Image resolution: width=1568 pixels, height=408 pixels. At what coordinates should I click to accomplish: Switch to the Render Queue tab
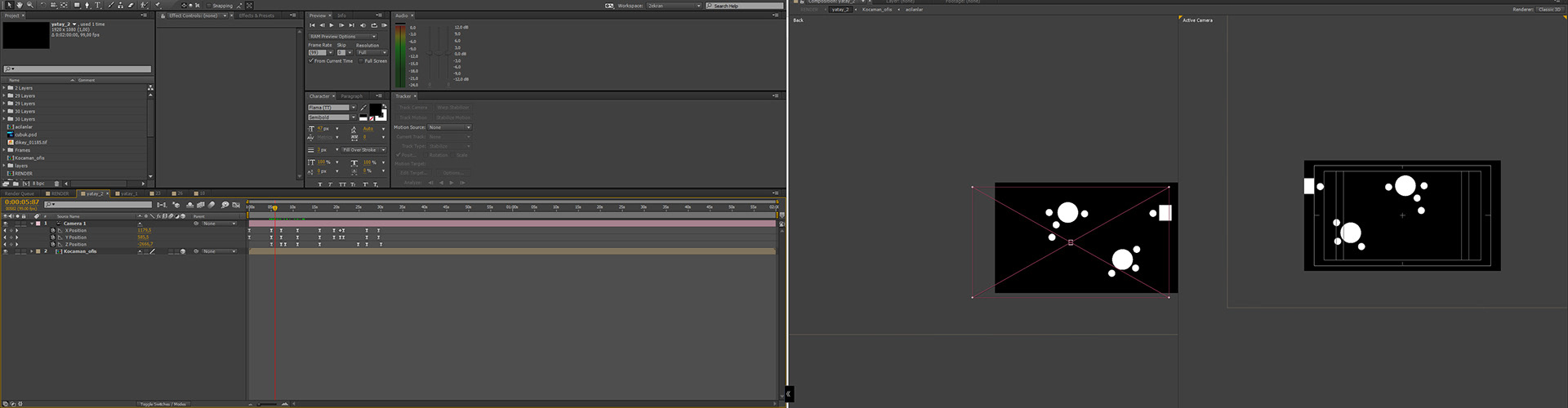pyautogui.click(x=20, y=193)
